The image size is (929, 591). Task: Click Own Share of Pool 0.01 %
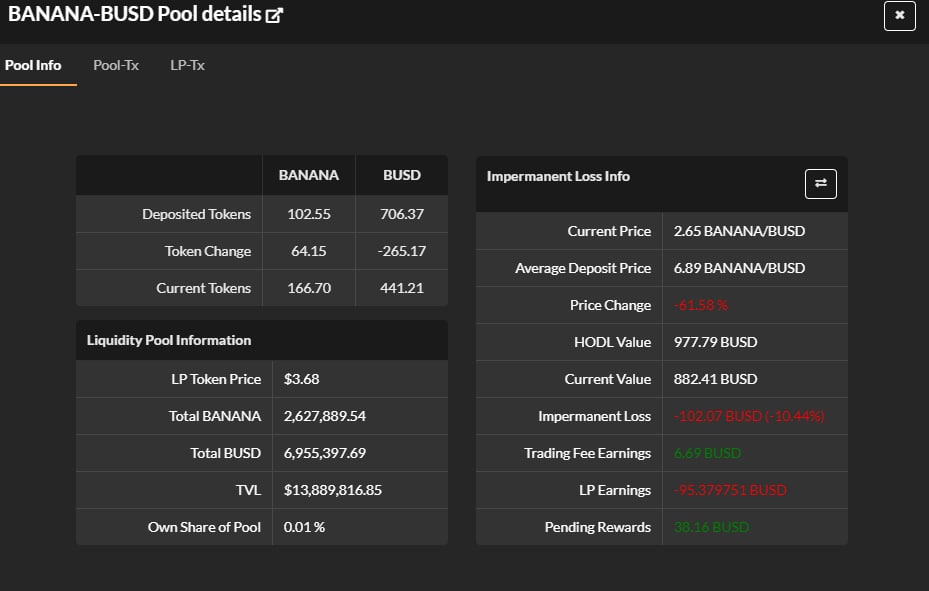pyautogui.click(x=304, y=527)
